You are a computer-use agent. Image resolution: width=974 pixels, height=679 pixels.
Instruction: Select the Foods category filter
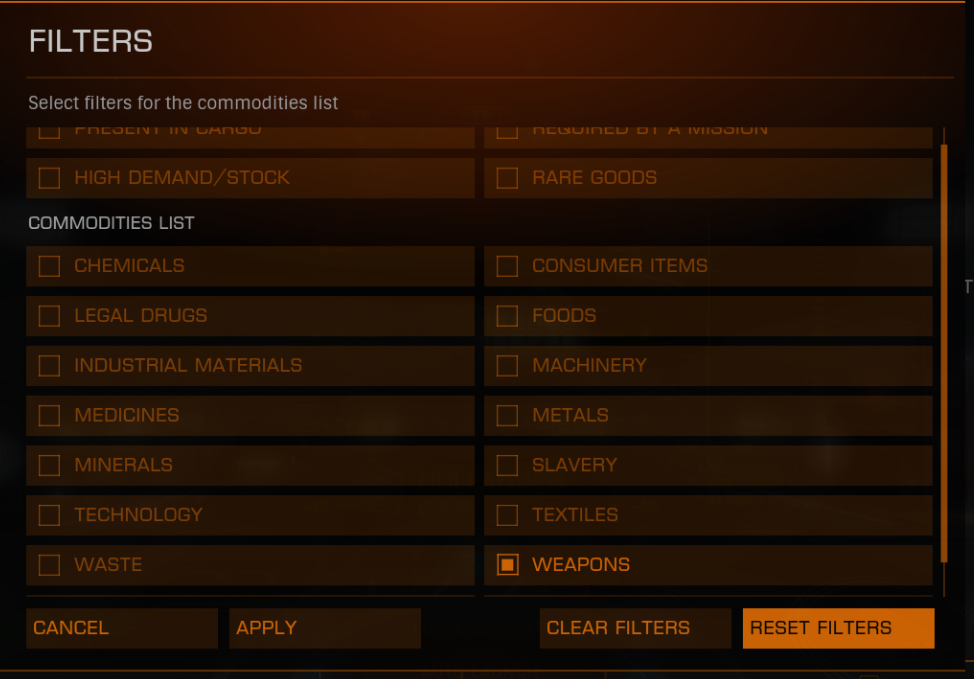(507, 316)
